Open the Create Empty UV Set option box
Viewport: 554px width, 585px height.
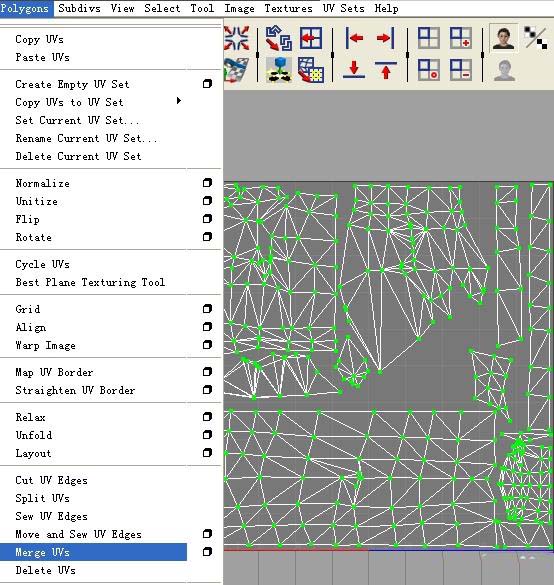click(207, 84)
